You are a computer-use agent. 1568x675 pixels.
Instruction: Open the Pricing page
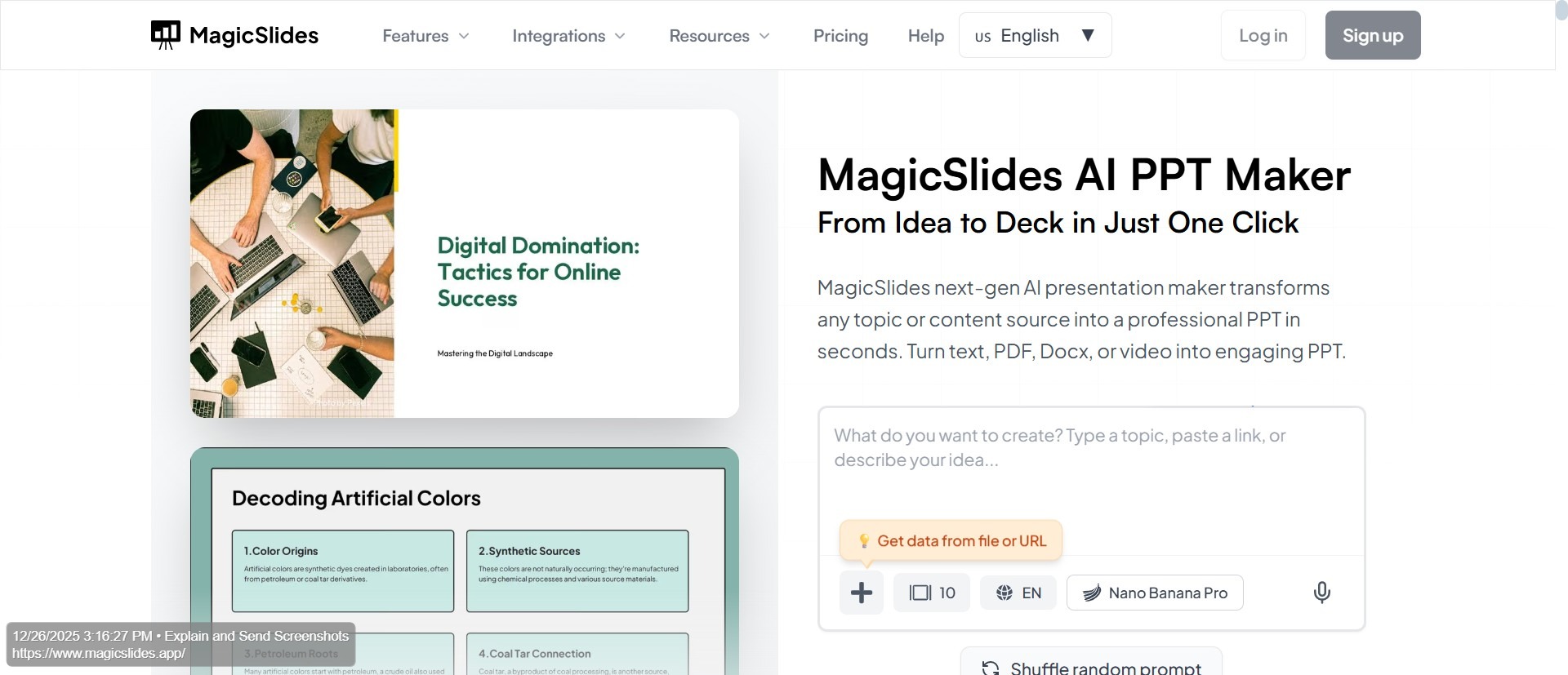(840, 36)
